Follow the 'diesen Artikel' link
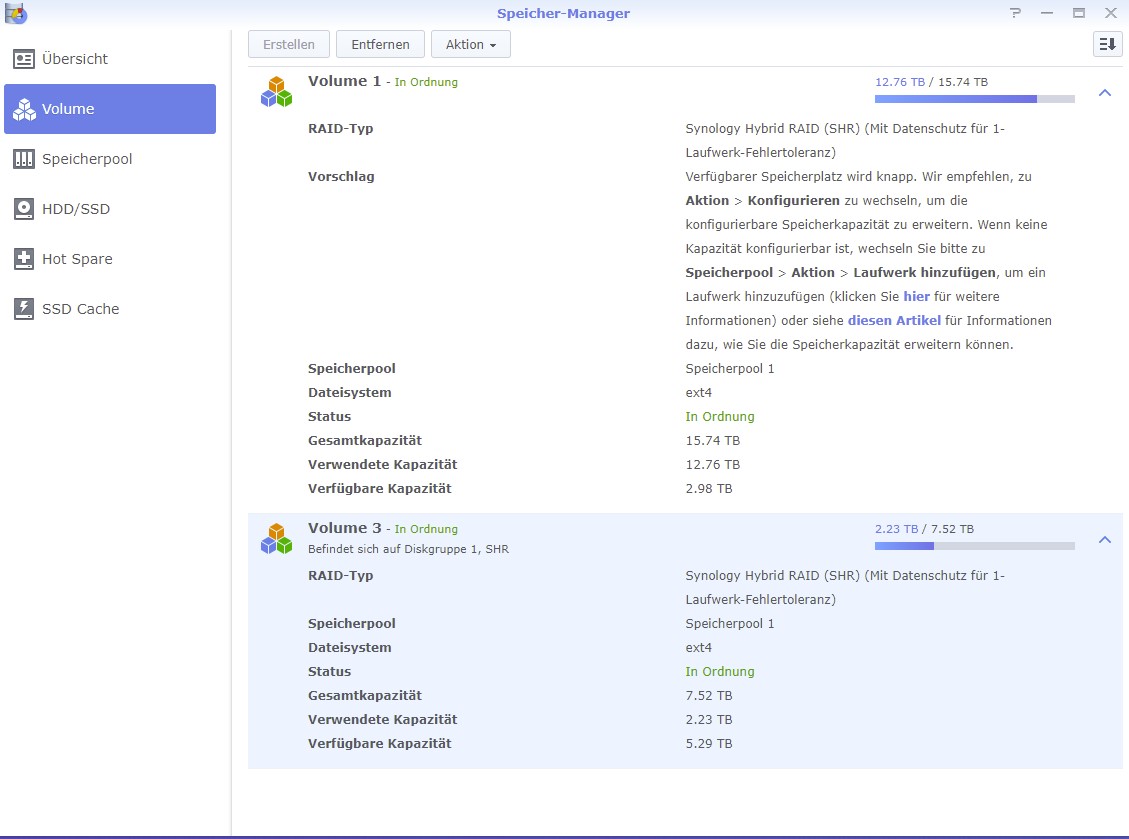The image size is (1129, 839). (893, 320)
